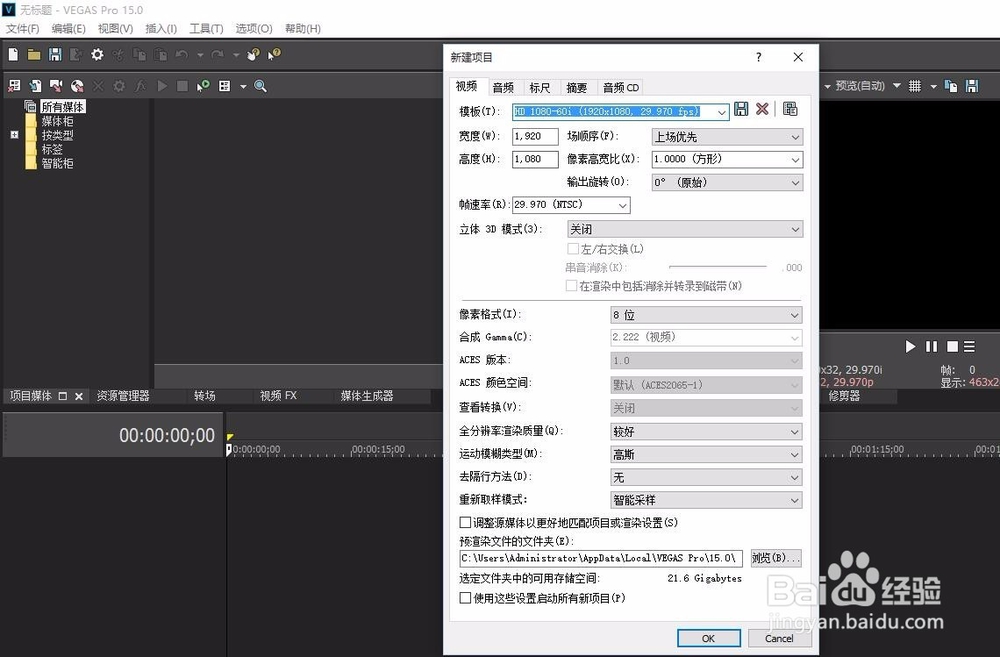
Task: Open project properties gear icon in main toolbar
Action: coord(97,55)
